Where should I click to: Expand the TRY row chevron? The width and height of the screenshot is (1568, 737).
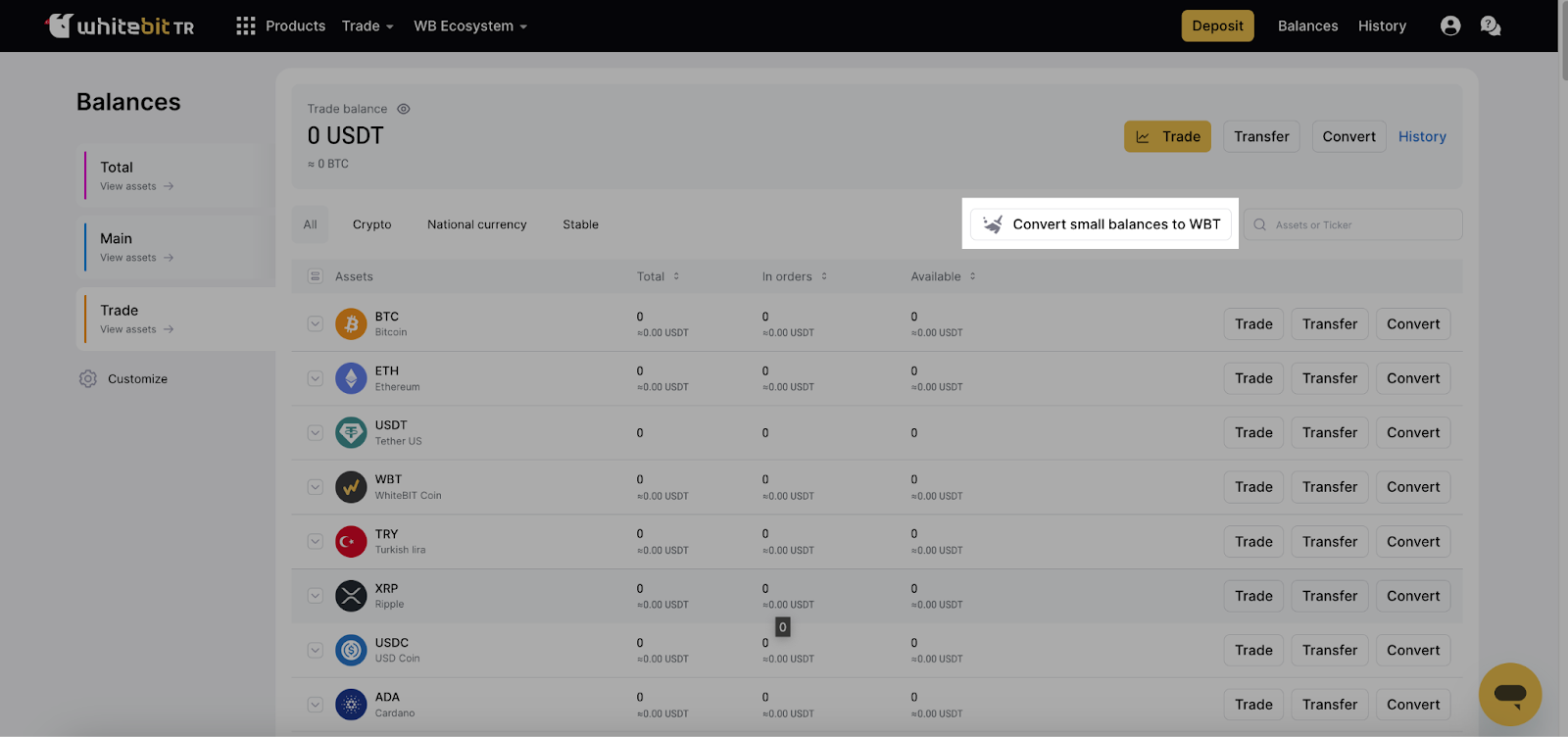pyautogui.click(x=316, y=541)
